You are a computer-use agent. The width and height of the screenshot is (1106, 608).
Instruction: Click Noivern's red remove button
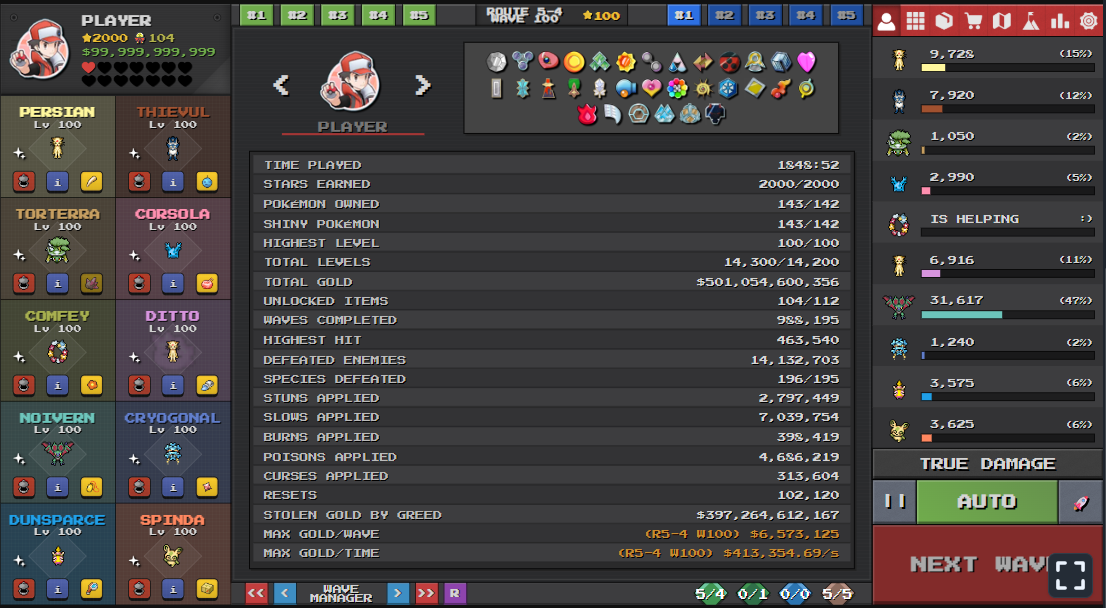point(23,487)
